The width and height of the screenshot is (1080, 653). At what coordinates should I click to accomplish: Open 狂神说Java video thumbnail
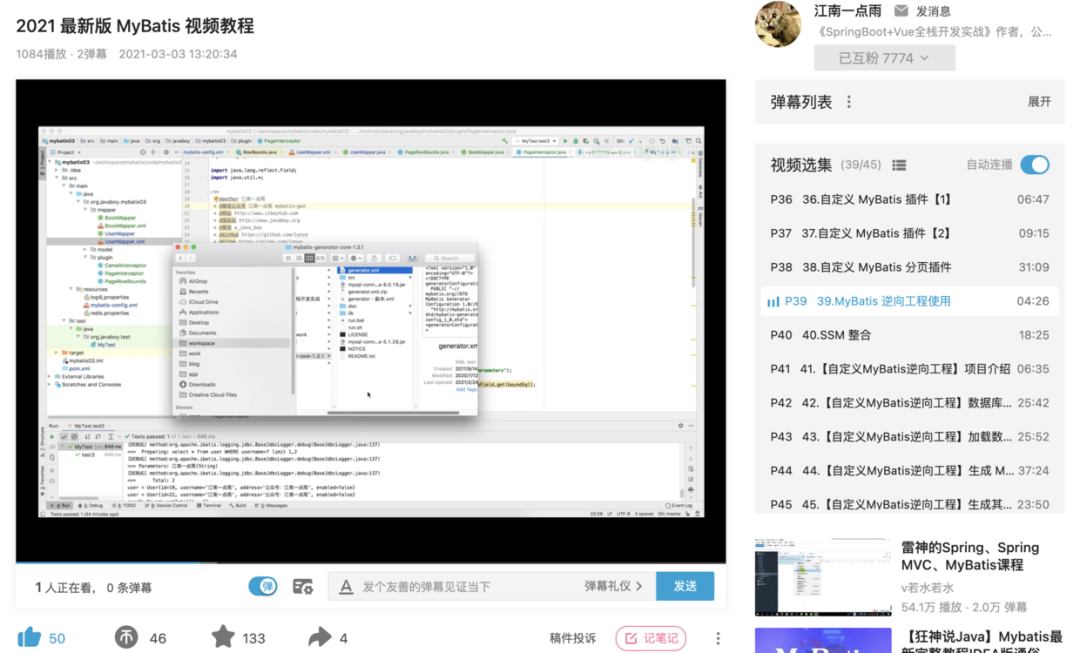(823, 641)
